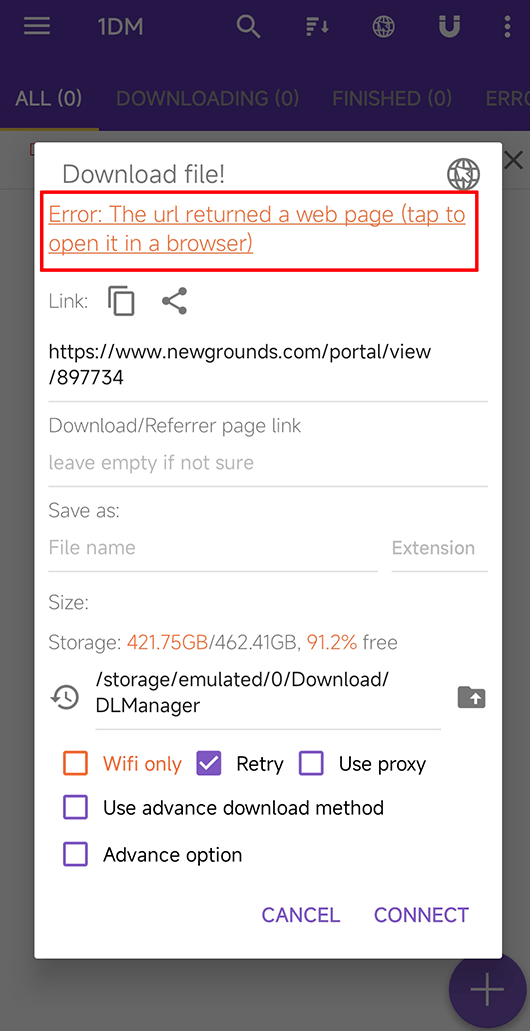The image size is (530, 1031).
Task: Enable the Use proxy checkbox
Action: [x=311, y=763]
